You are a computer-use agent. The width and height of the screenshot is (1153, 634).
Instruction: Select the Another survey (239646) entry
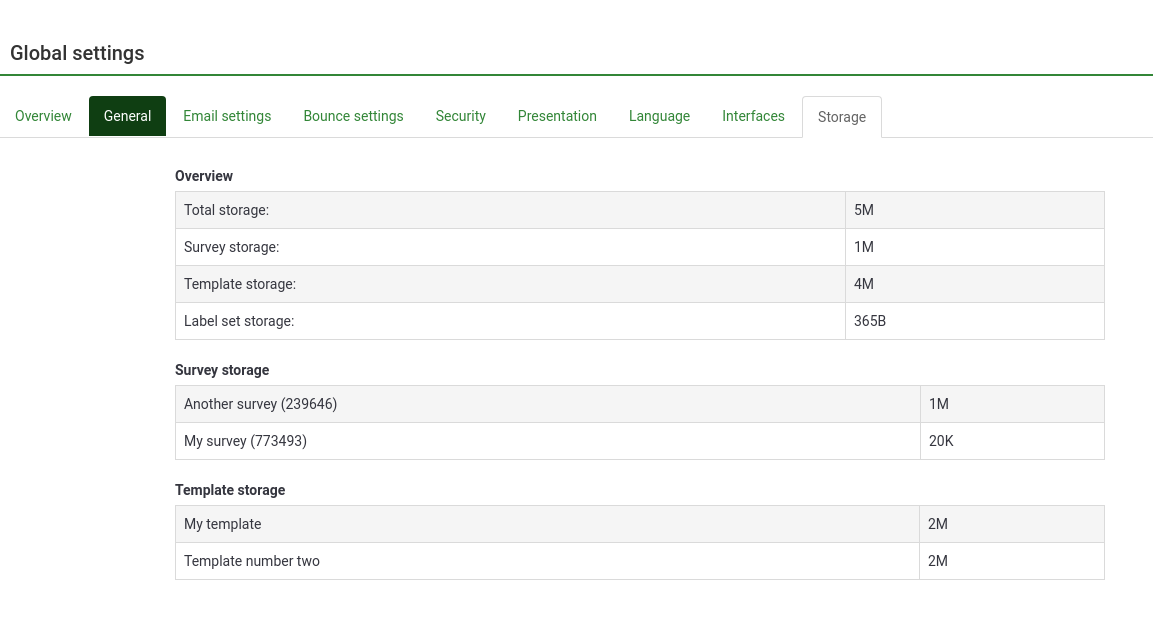(260, 404)
